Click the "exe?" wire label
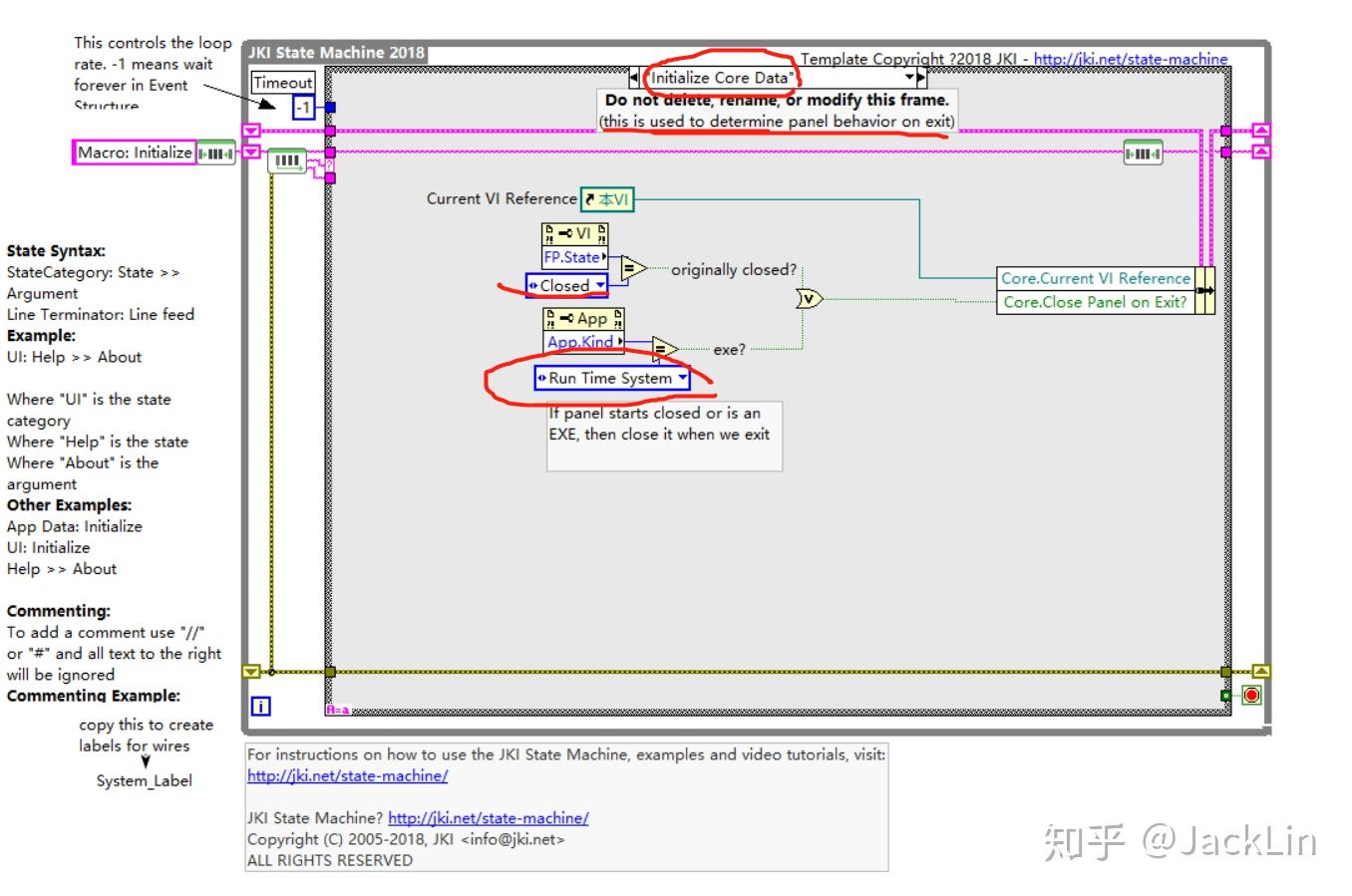This screenshot has width=1352, height=896. [729, 350]
